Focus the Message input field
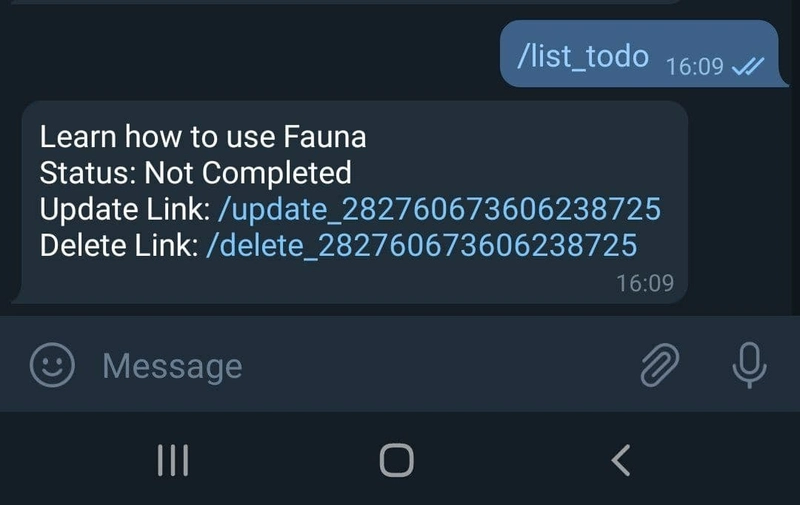Viewport: 800px width, 505px height. coord(357,365)
